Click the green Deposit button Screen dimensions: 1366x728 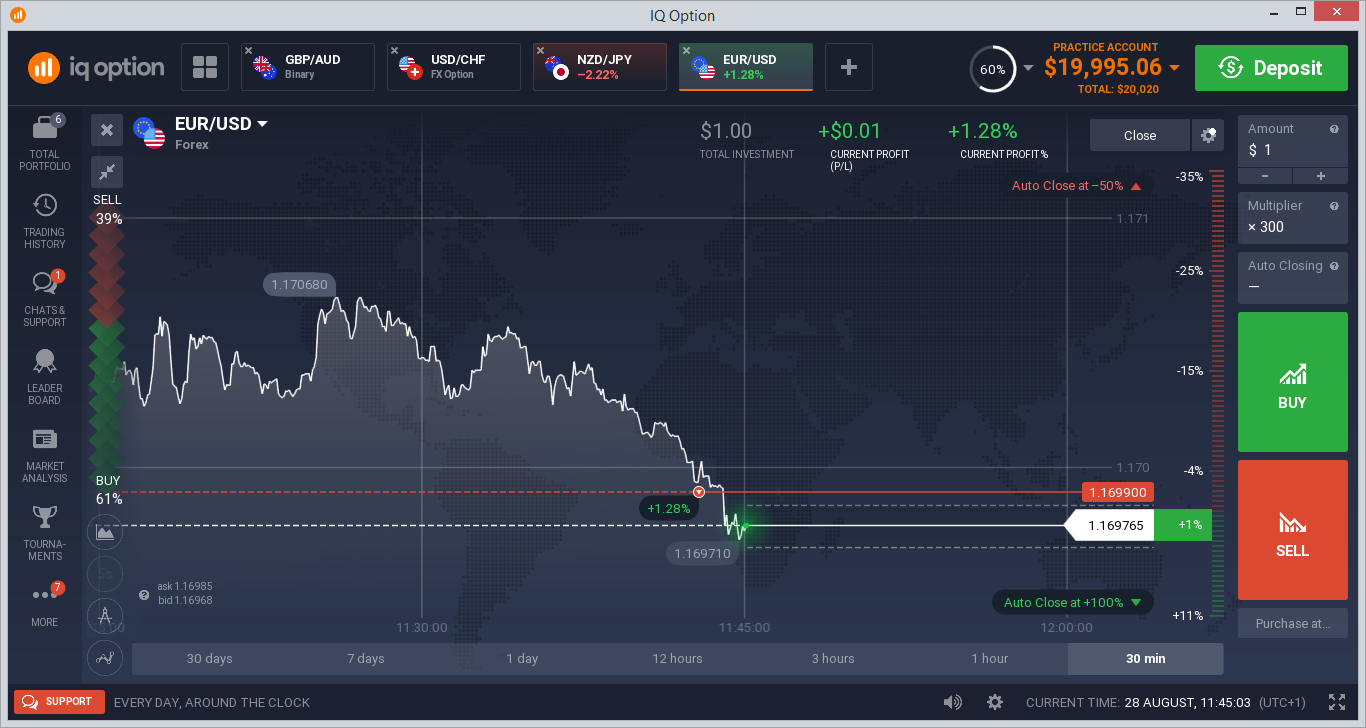1271,68
